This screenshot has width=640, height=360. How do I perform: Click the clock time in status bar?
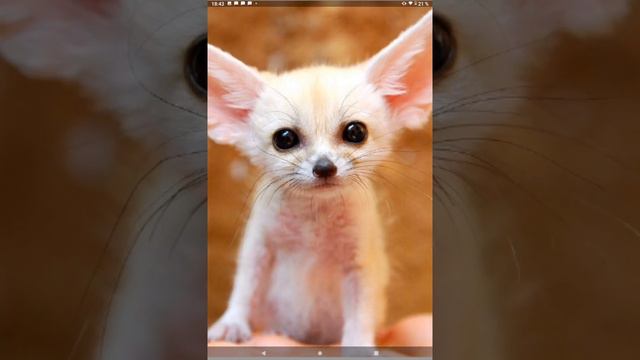point(218,4)
